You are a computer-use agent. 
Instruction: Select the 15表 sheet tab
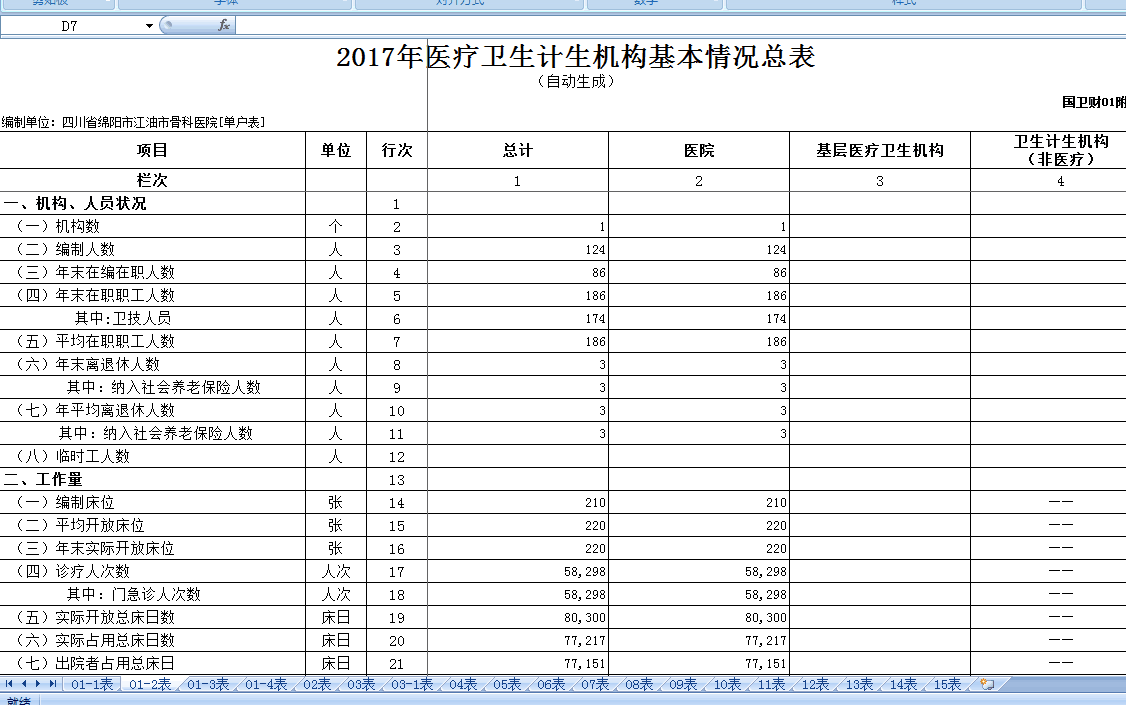point(947,684)
